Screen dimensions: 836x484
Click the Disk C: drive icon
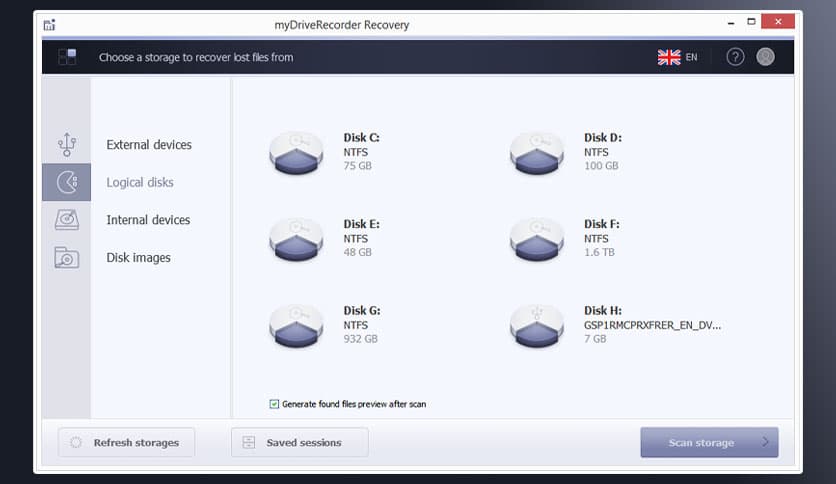(296, 152)
